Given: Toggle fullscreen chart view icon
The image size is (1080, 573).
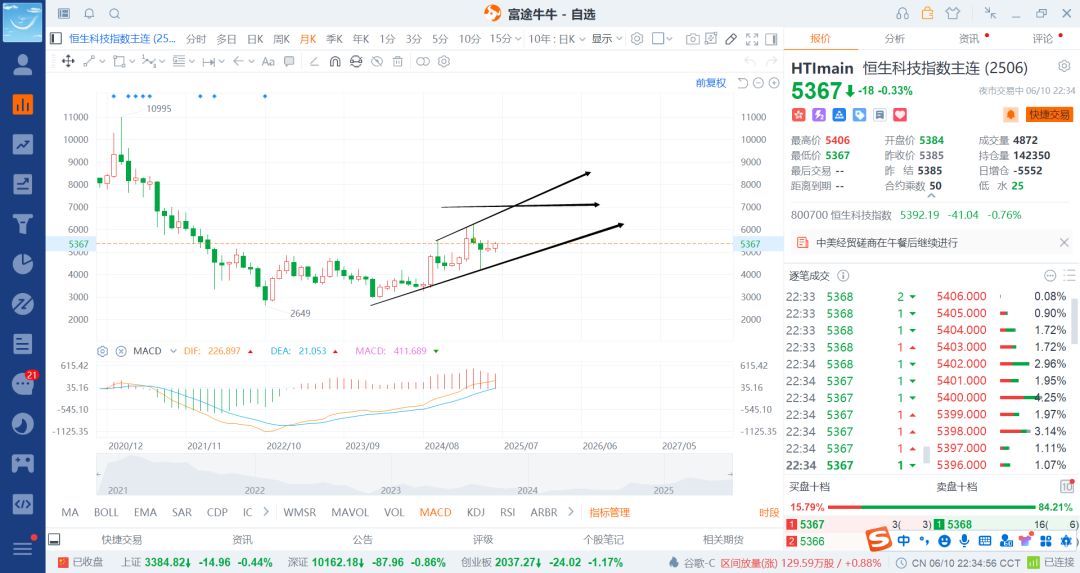Looking at the screenshot, I should click(752, 39).
